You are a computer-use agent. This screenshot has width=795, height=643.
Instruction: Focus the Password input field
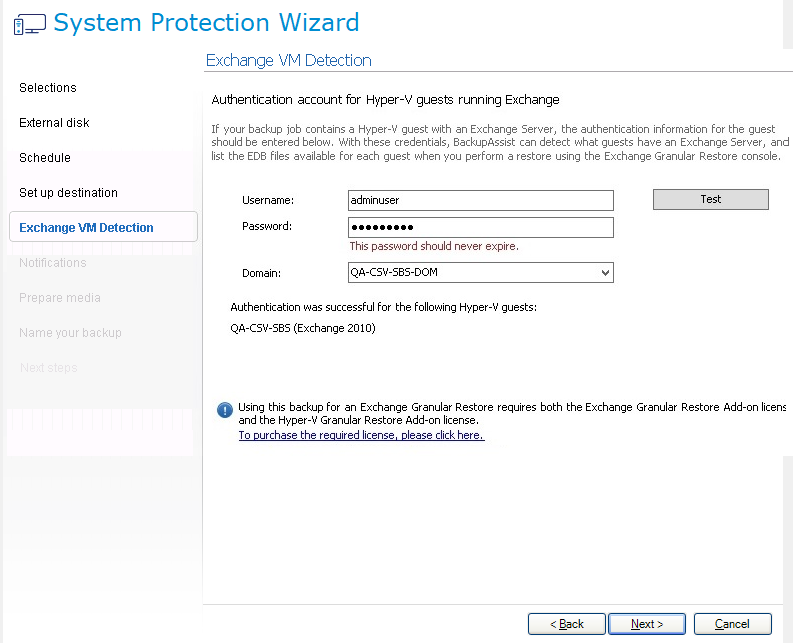pos(479,227)
